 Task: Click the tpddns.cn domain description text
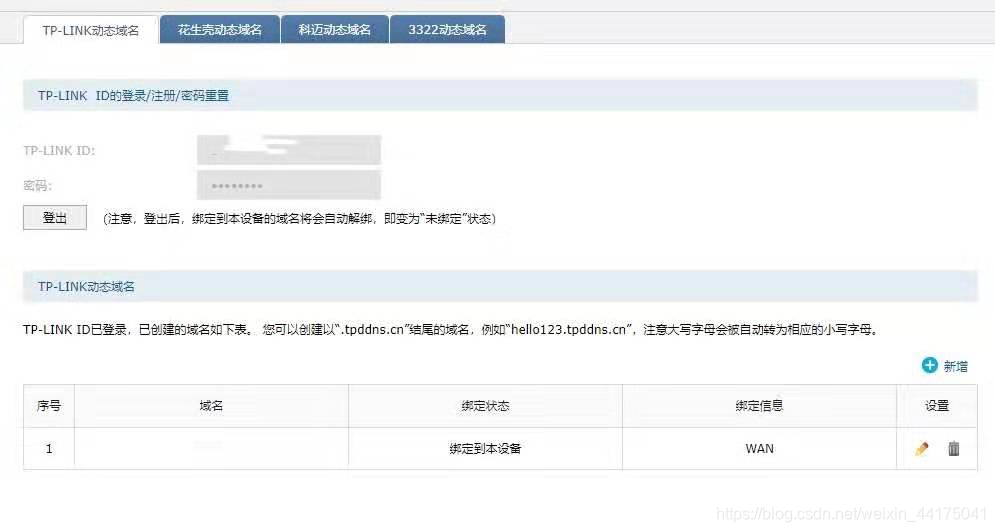[x=452, y=329]
